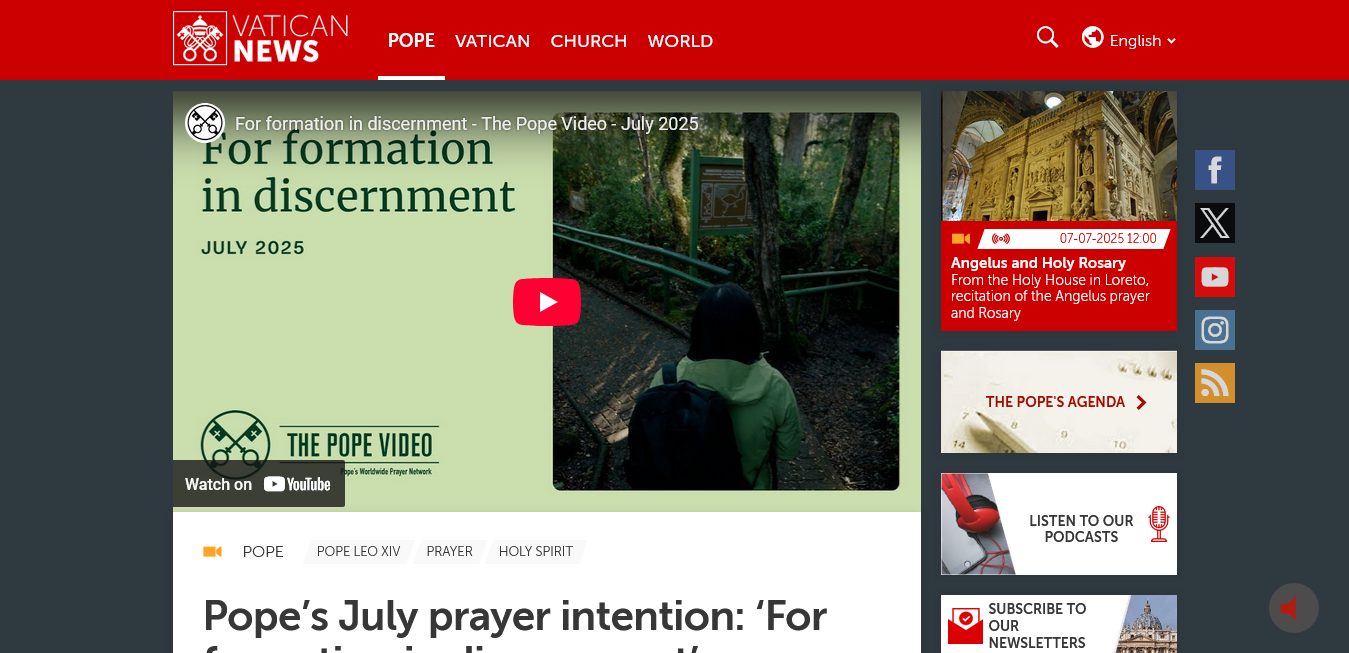Play the Pope Video on YouTube

[547, 302]
